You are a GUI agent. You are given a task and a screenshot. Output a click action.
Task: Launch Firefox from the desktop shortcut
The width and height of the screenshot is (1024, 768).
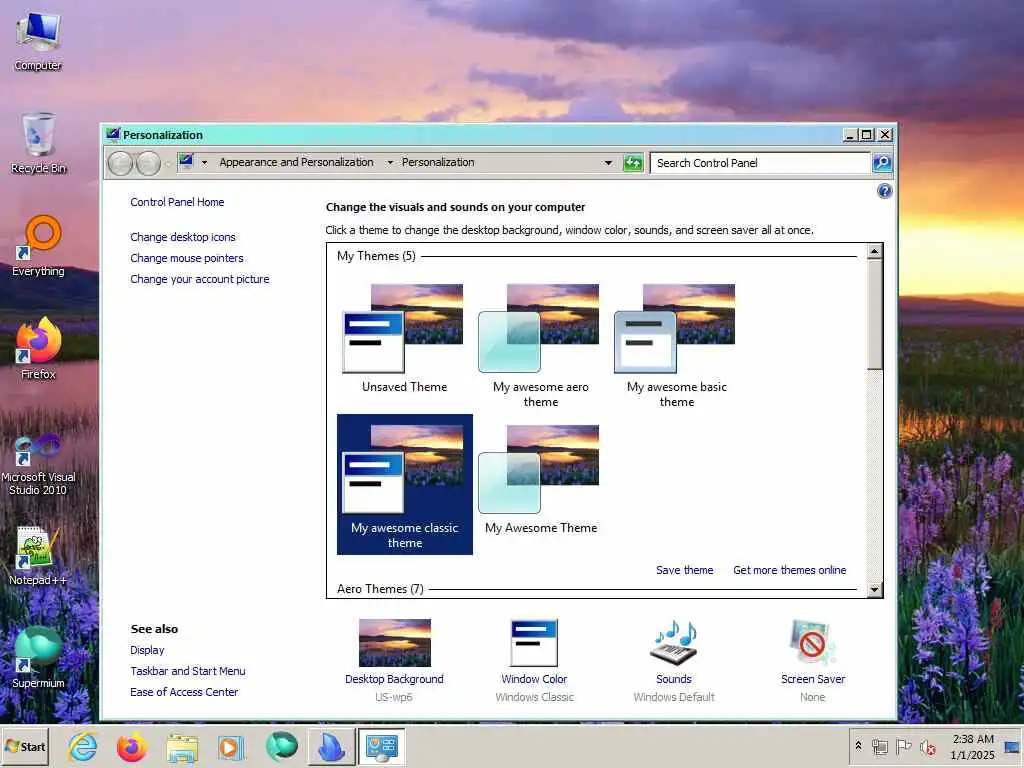coord(38,349)
